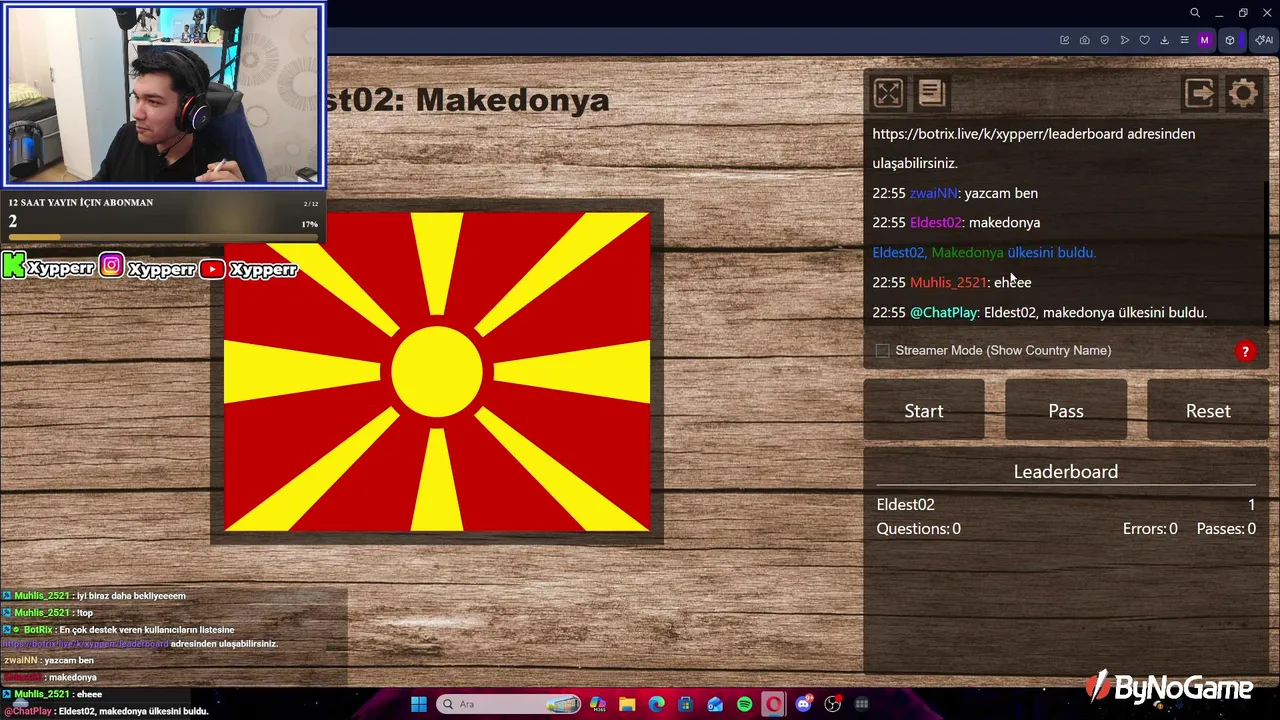
Task: Toggle fullscreen using the expand icon
Action: (x=888, y=93)
